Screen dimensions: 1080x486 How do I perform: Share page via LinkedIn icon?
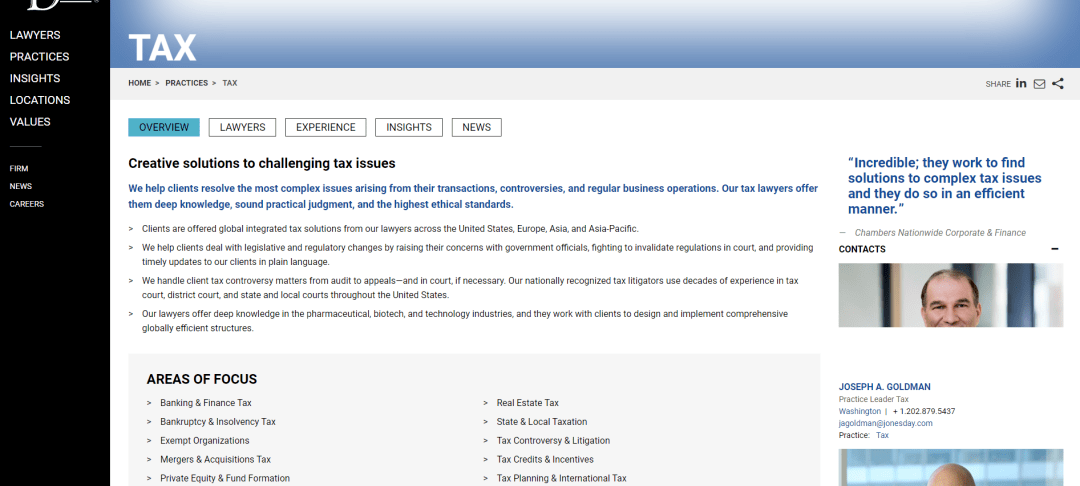(1021, 84)
